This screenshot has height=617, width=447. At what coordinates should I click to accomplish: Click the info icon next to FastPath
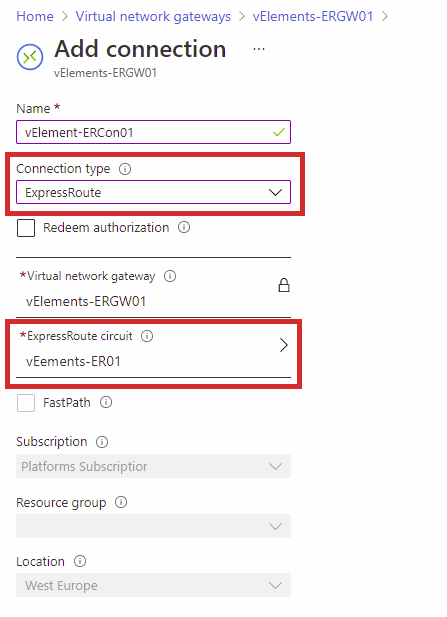coord(106,403)
